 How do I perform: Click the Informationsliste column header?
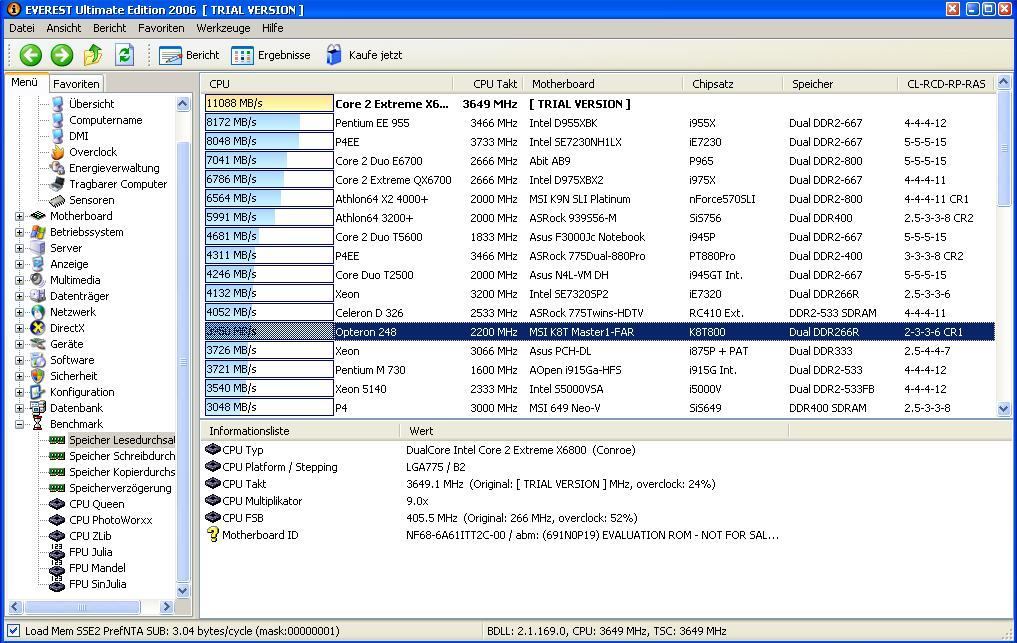tap(302, 431)
